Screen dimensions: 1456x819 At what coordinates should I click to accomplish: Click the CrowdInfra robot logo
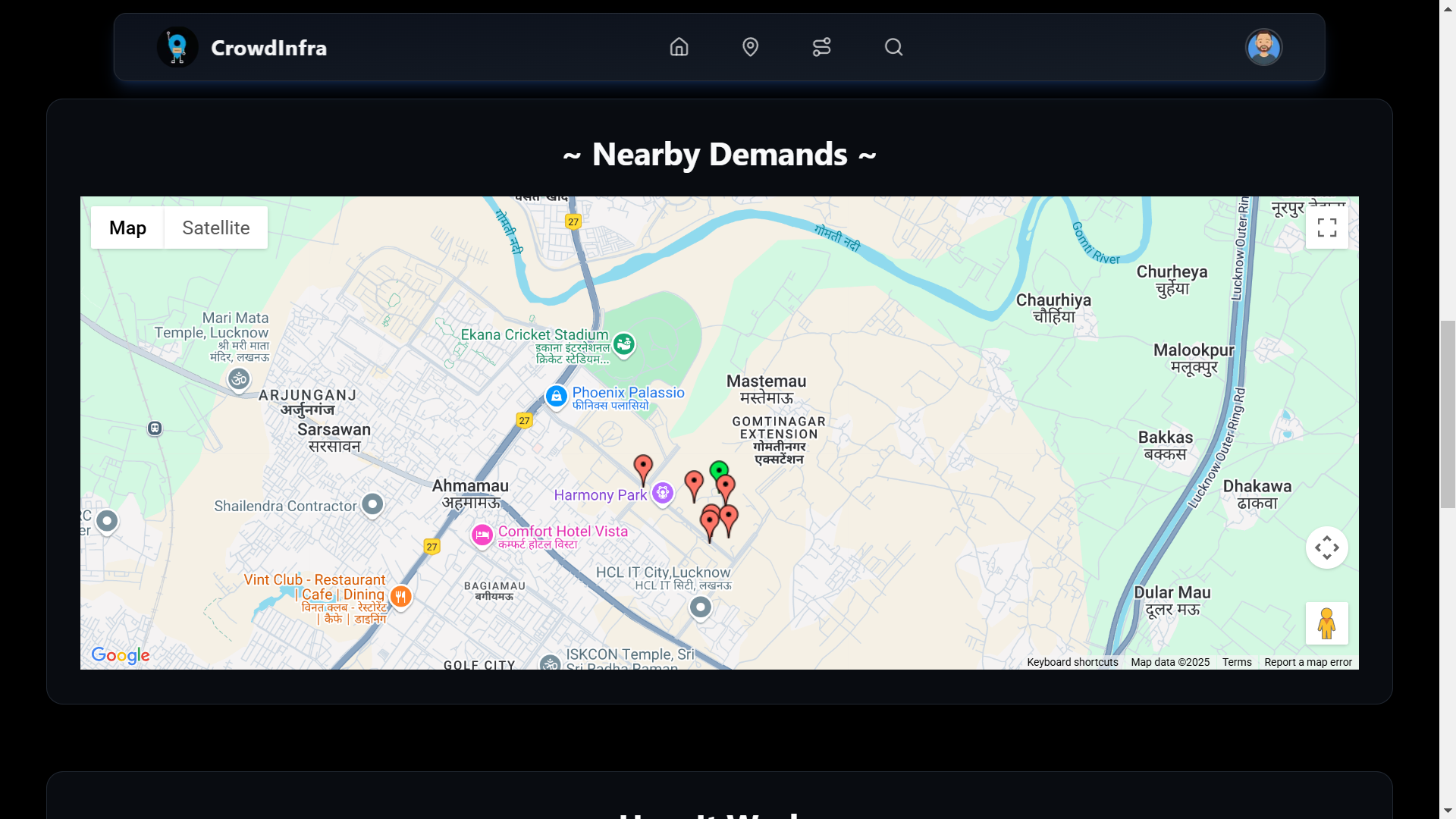[177, 47]
